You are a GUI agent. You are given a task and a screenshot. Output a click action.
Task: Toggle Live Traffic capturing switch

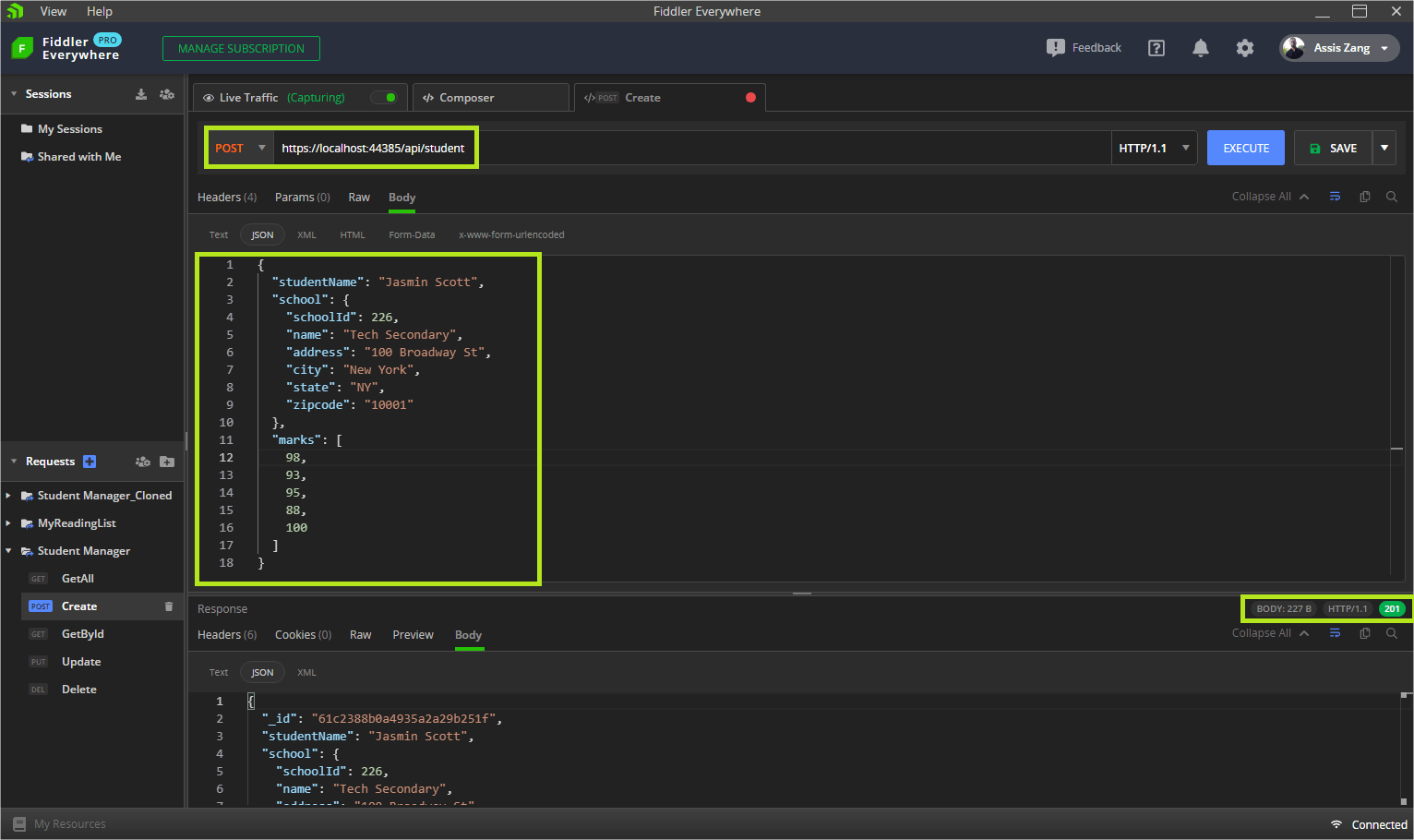[384, 97]
